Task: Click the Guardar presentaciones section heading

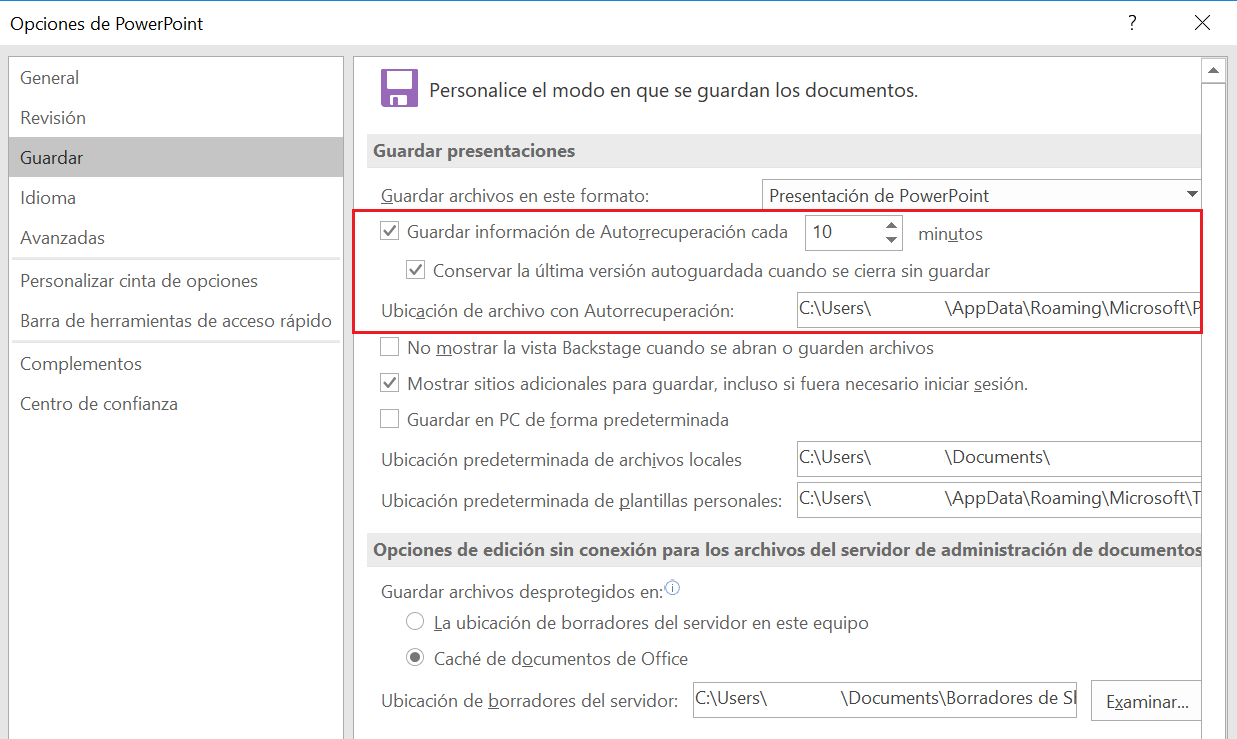Action: coord(474,151)
